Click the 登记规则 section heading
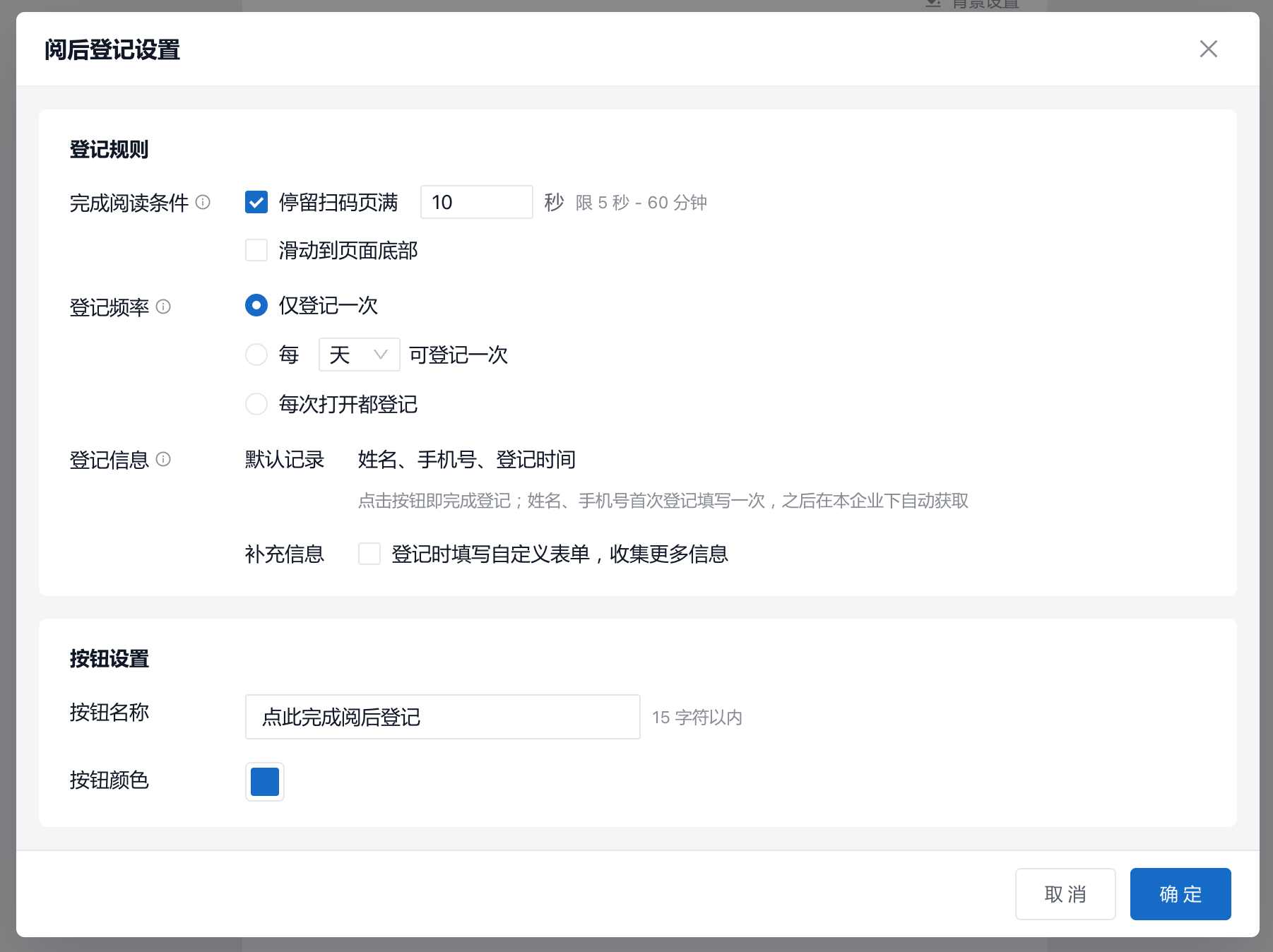This screenshot has height=952, width=1273. (x=109, y=150)
